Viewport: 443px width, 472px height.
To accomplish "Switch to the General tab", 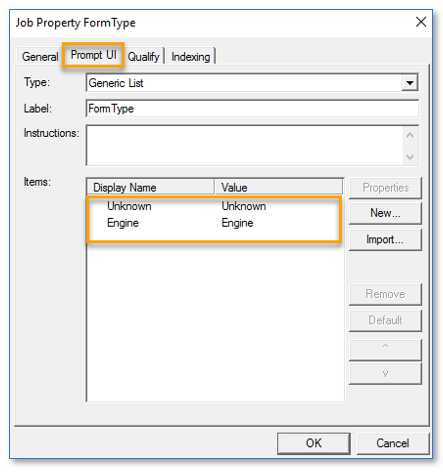I will pos(40,56).
